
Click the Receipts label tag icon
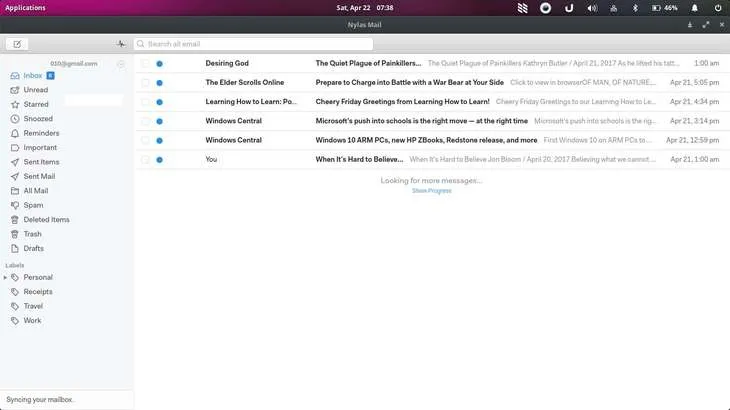[x=15, y=292]
